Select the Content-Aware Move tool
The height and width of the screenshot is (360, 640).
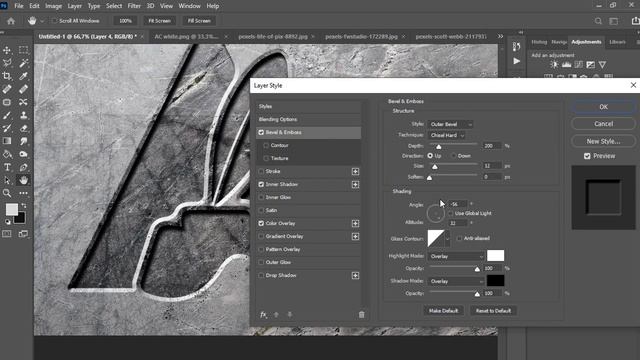coord(23,102)
